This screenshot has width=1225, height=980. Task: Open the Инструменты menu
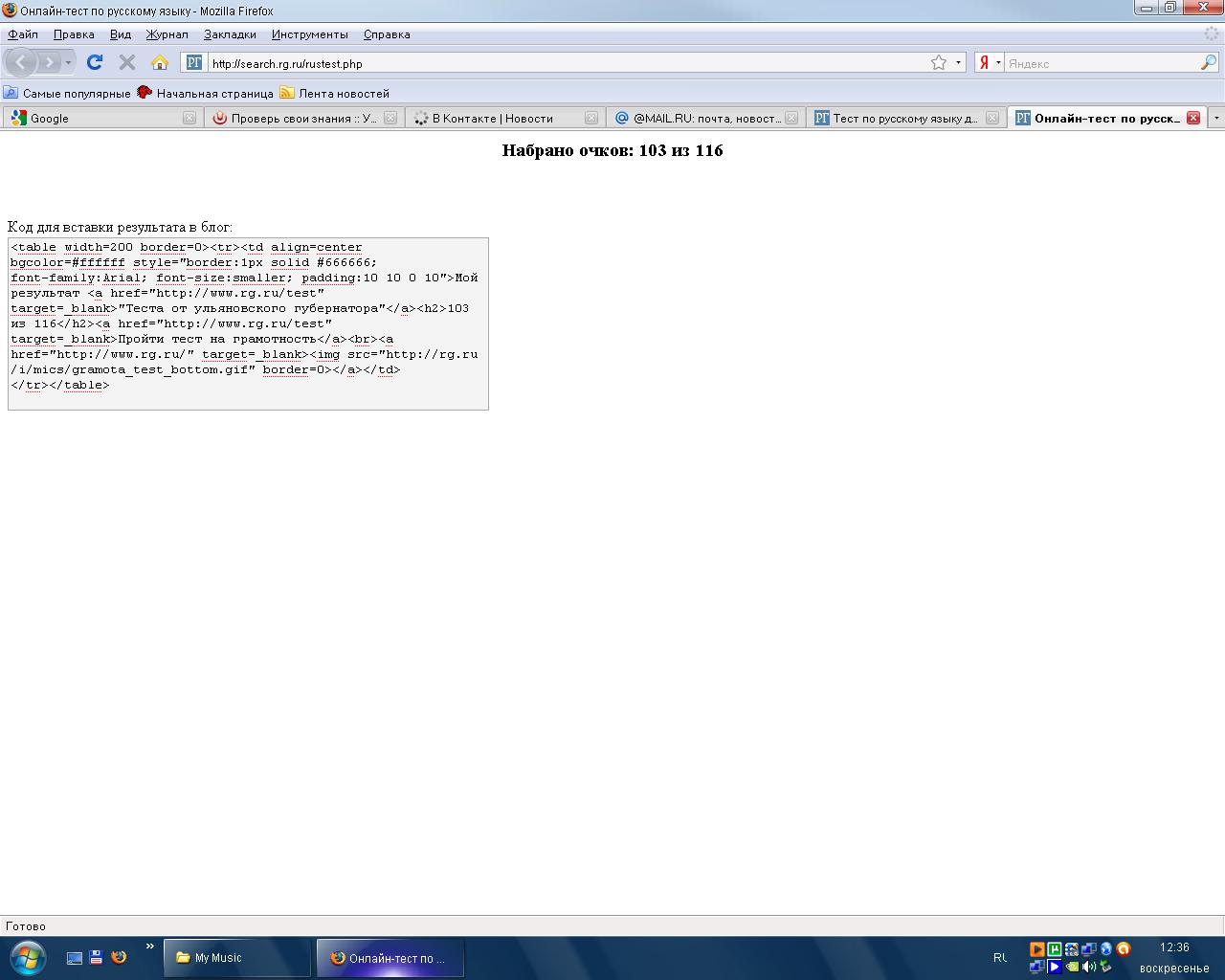(310, 34)
